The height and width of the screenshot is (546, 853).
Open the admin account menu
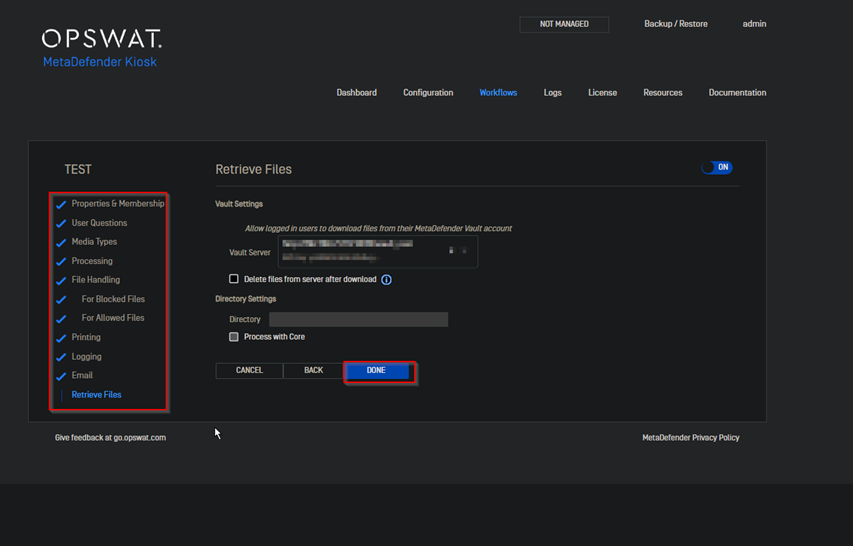pyautogui.click(x=755, y=24)
